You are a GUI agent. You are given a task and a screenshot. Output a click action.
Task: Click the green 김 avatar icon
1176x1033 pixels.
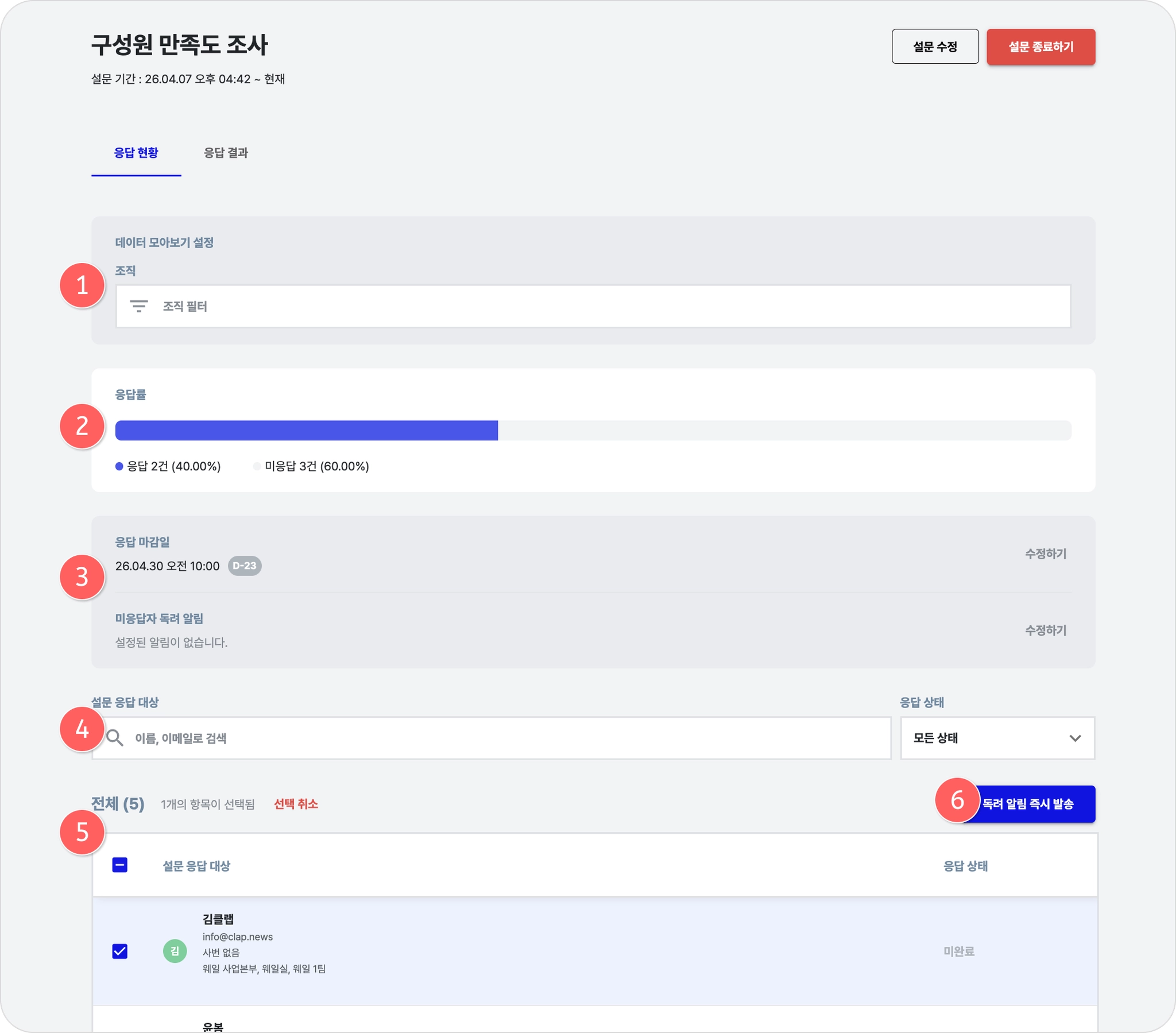(x=175, y=951)
